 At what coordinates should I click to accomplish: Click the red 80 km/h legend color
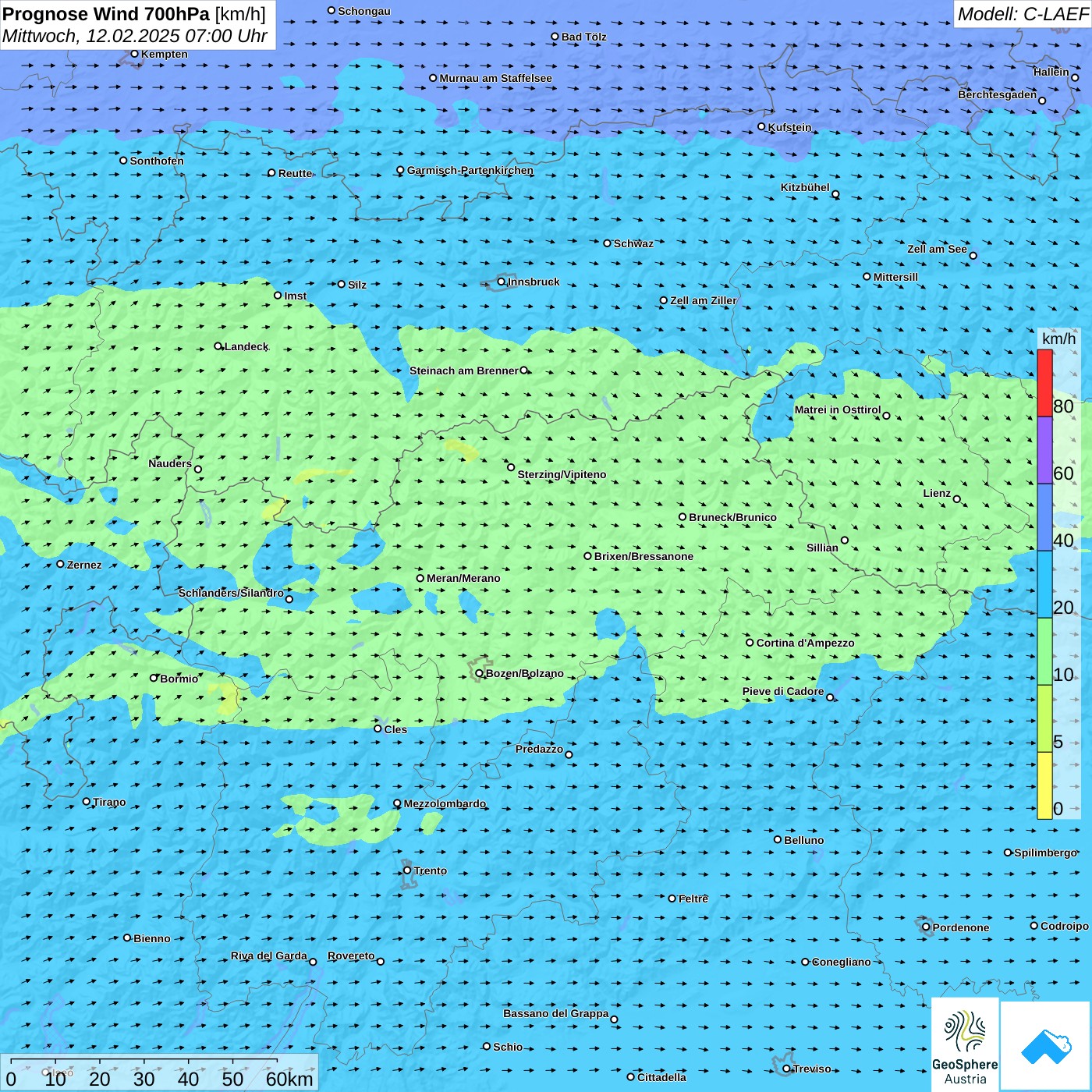pyautogui.click(x=1044, y=383)
